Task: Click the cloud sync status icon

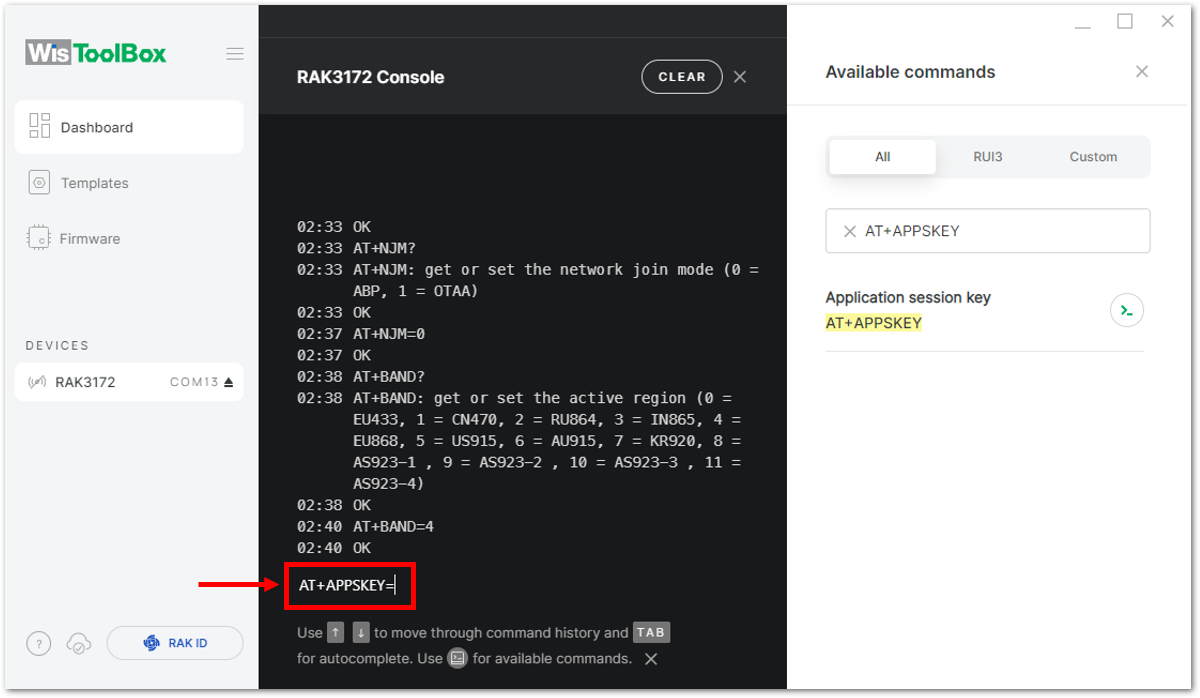Action: (x=78, y=644)
